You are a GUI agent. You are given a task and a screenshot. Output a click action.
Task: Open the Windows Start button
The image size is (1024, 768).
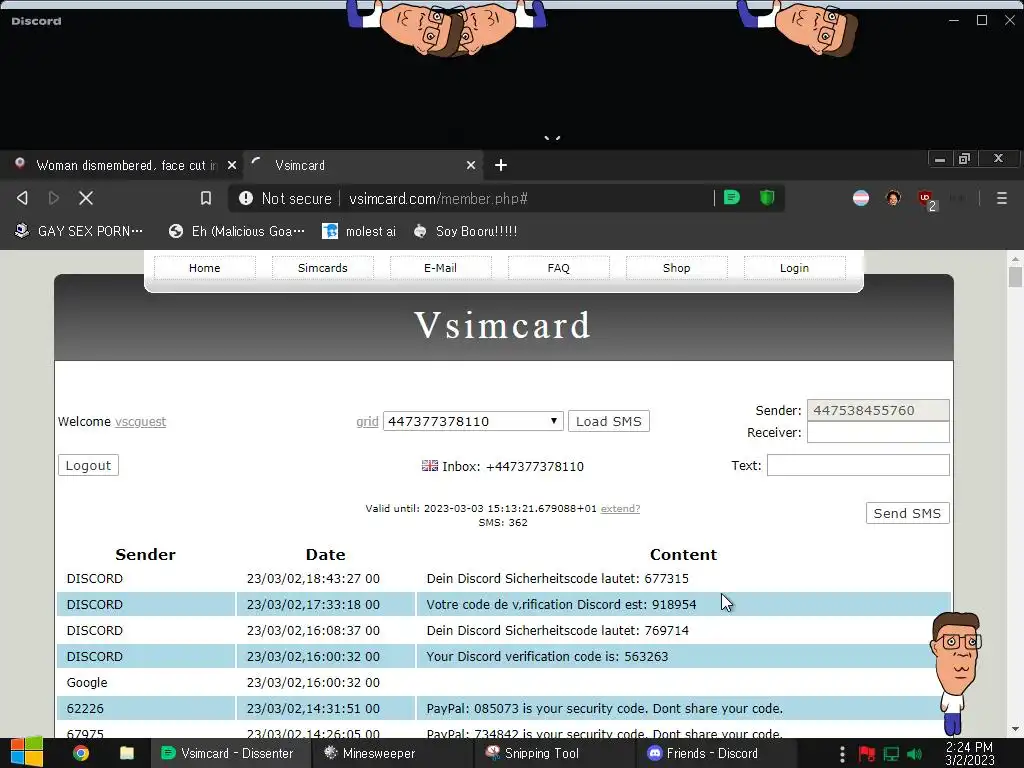coord(27,753)
